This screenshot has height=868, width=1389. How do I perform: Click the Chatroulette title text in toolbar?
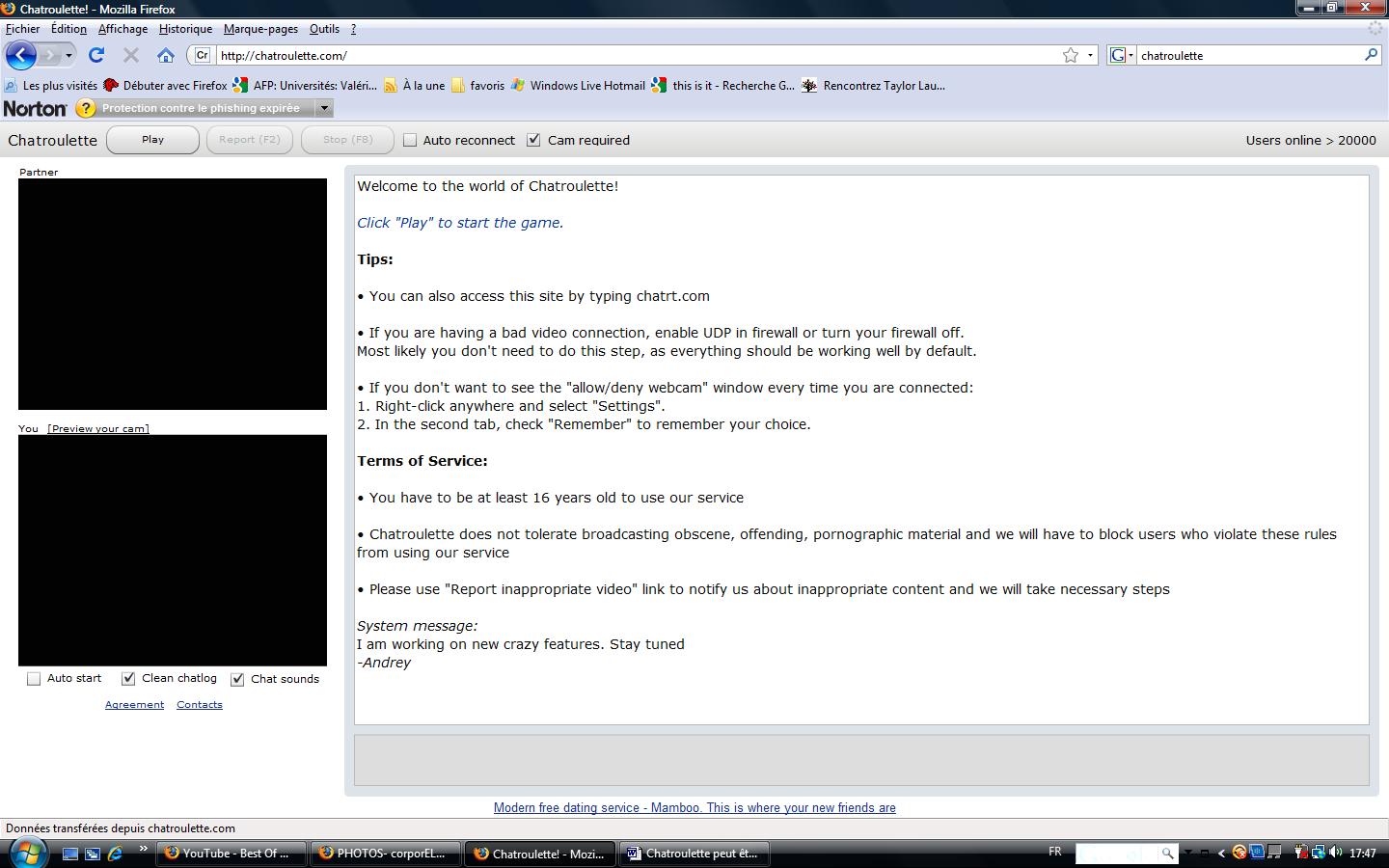pyautogui.click(x=52, y=140)
